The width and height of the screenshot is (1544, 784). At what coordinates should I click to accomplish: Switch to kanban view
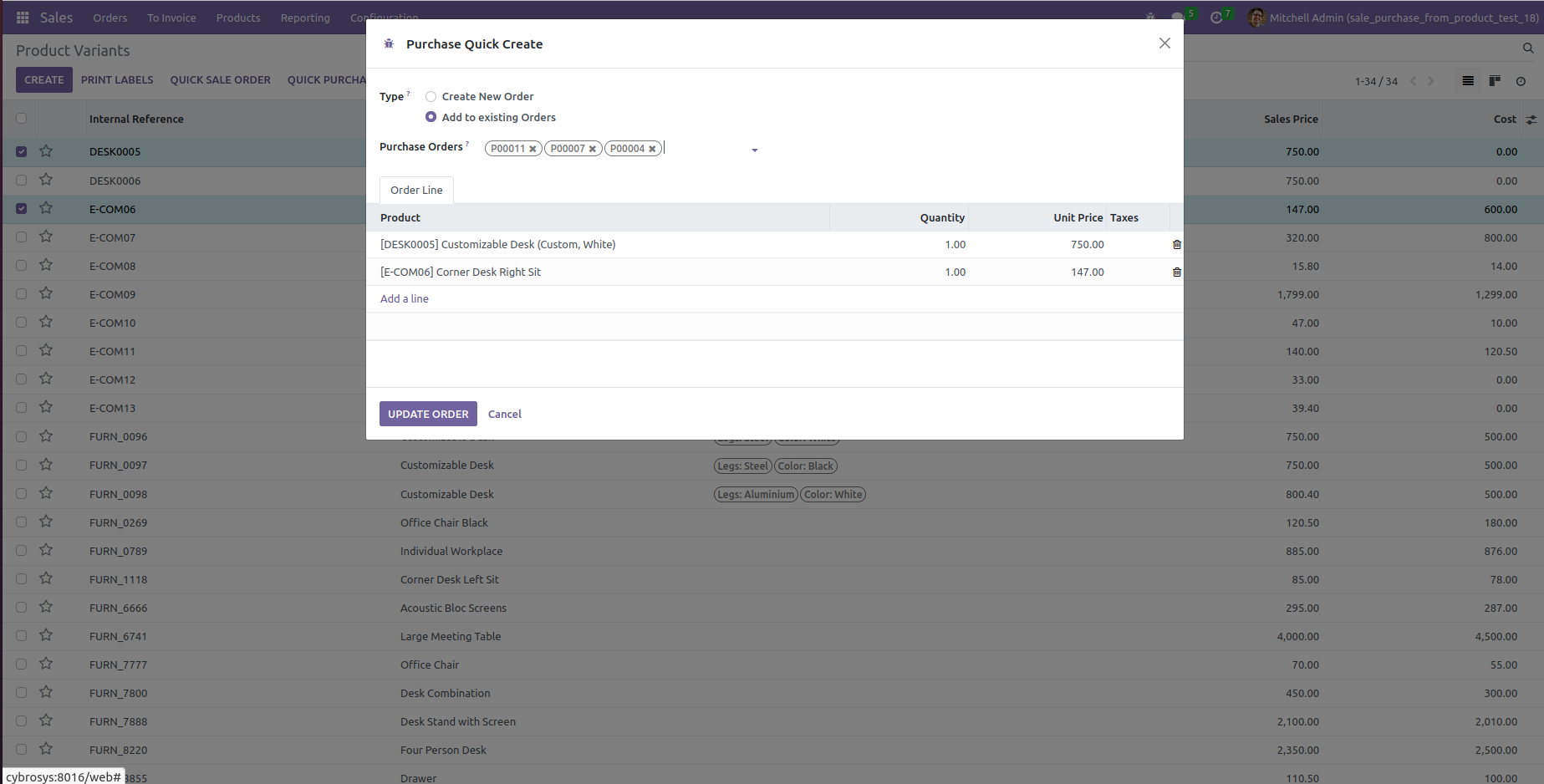tap(1495, 81)
